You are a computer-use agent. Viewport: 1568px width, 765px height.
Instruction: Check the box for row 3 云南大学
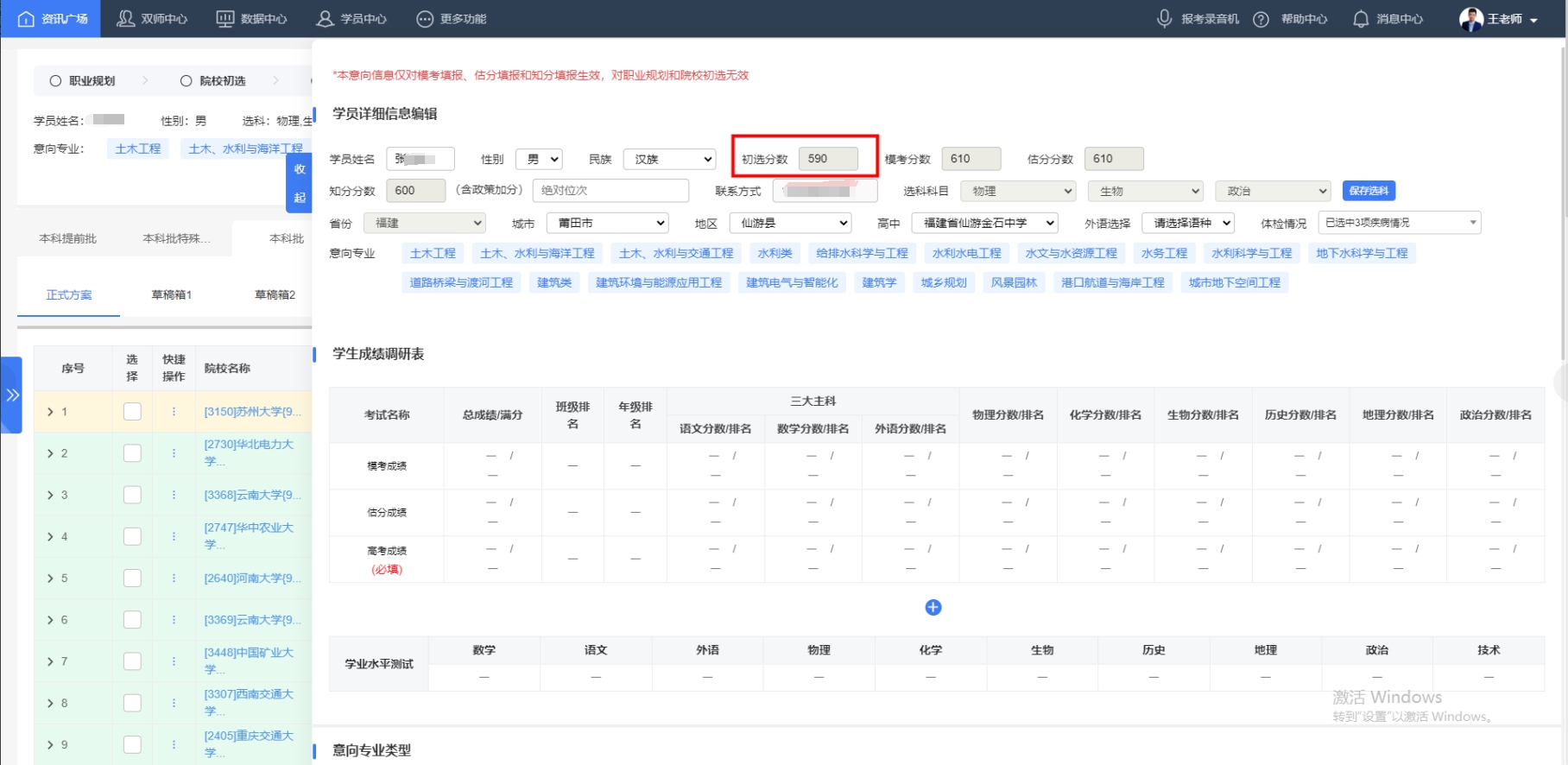(x=132, y=495)
